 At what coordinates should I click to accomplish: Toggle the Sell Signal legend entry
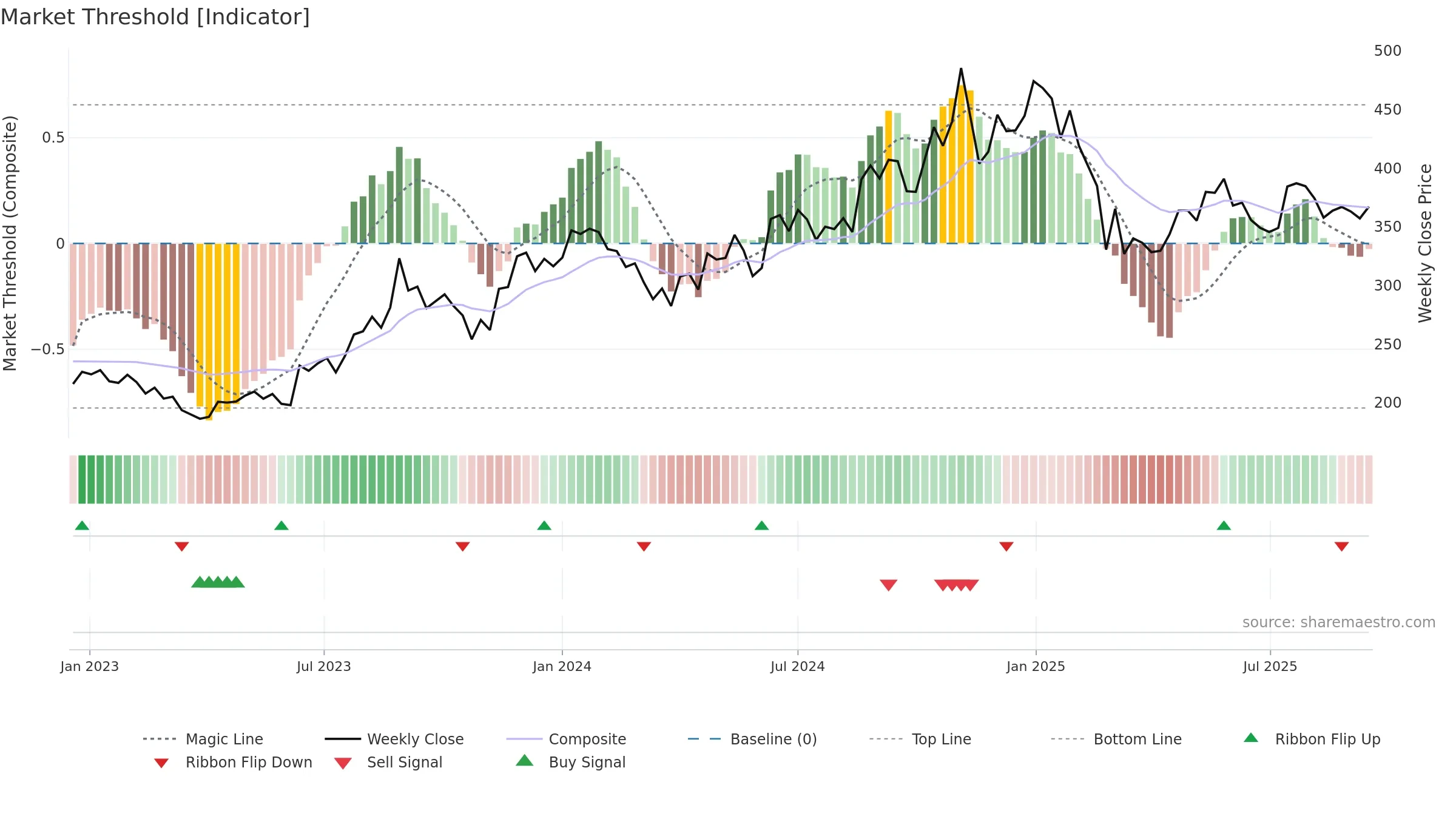point(388,762)
